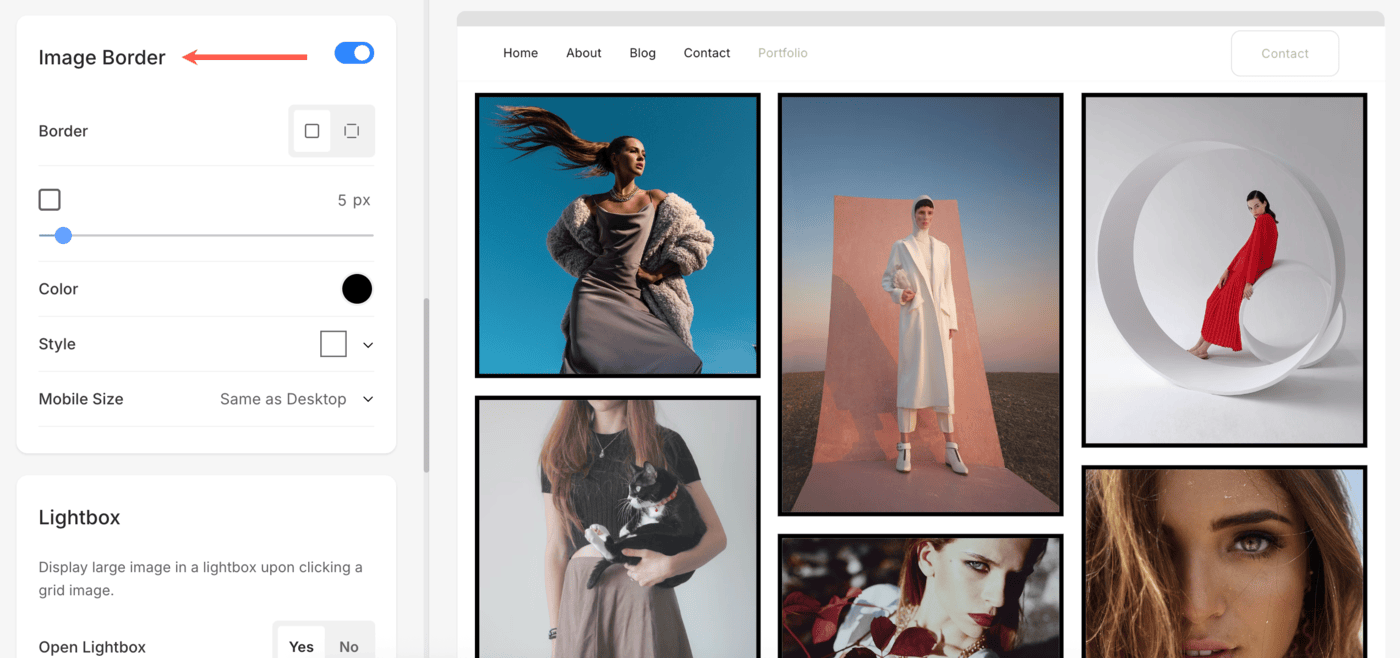Open the white coat desert photo
Viewport: 1400px width, 658px height.
(x=920, y=304)
